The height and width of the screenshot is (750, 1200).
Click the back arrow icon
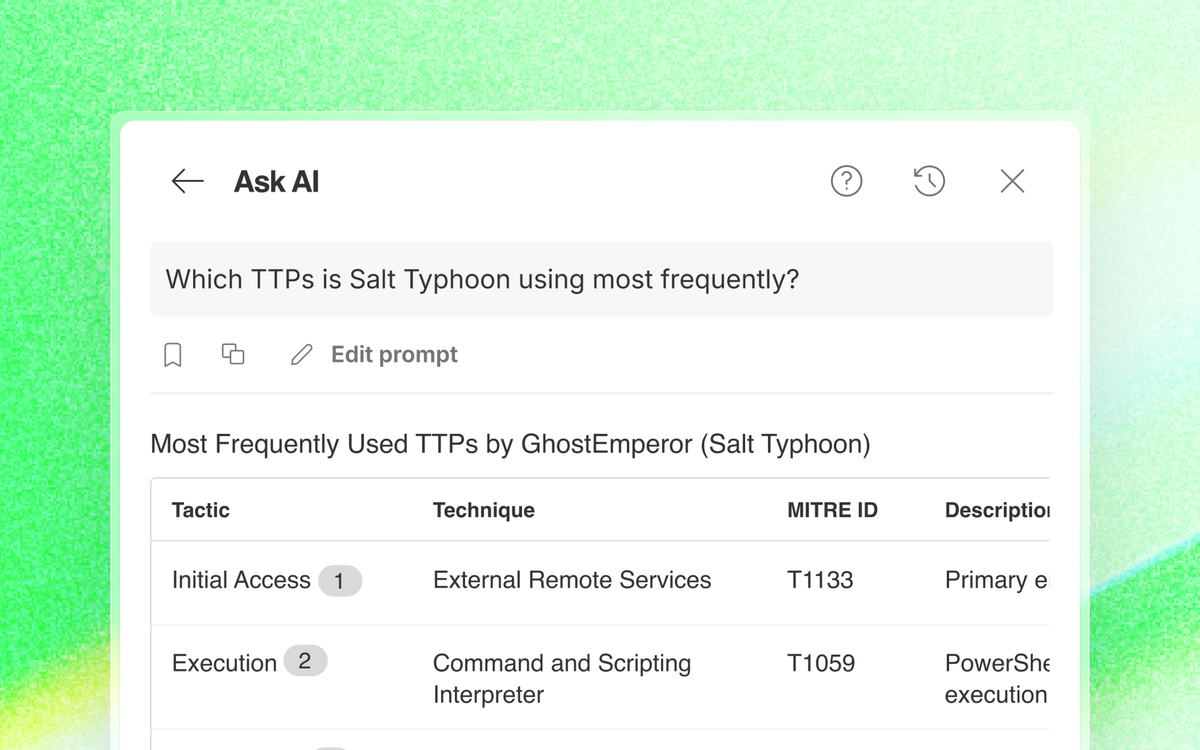tap(187, 181)
